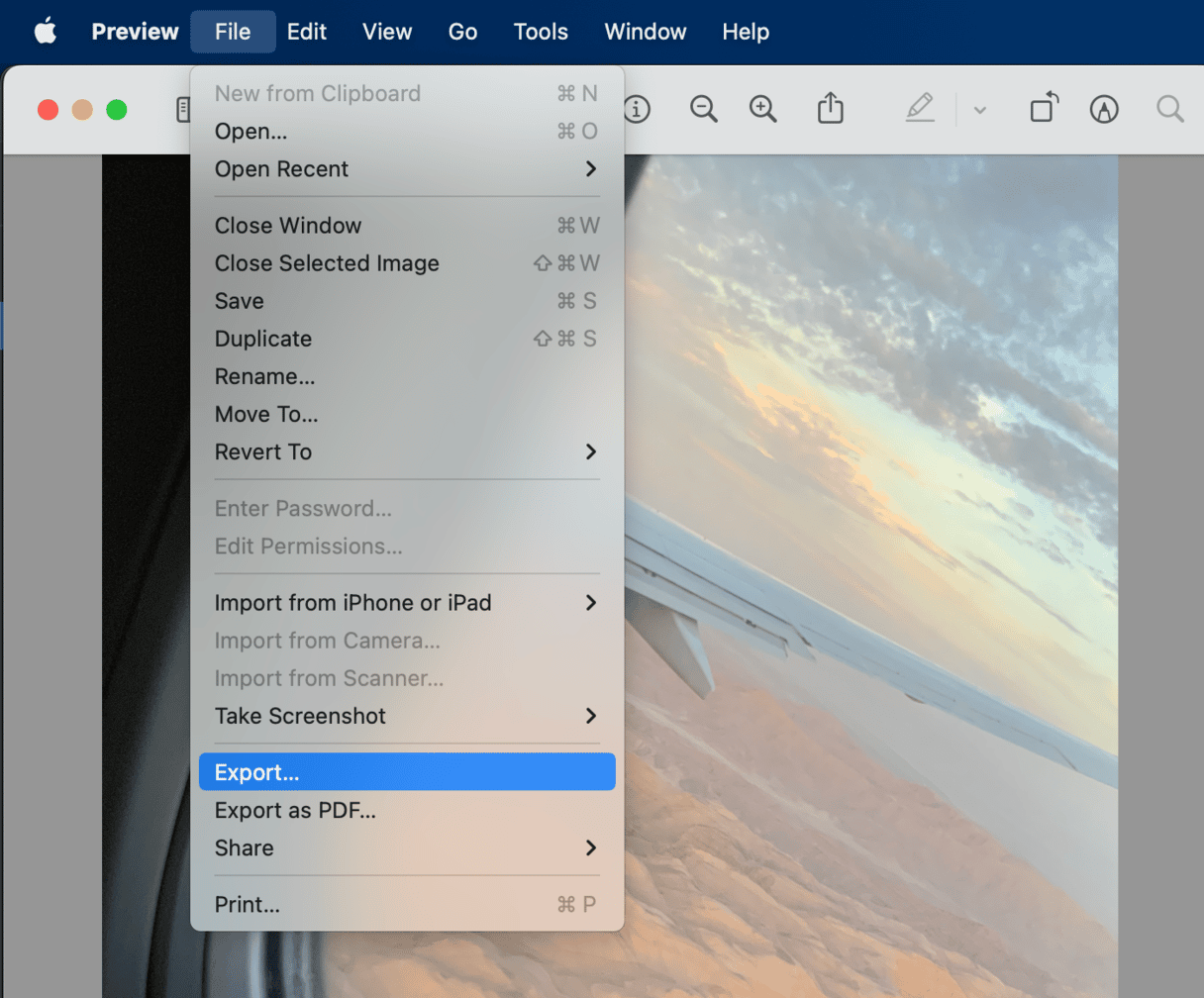
Task: Choose Duplicate in the File menu
Action: coord(263,339)
